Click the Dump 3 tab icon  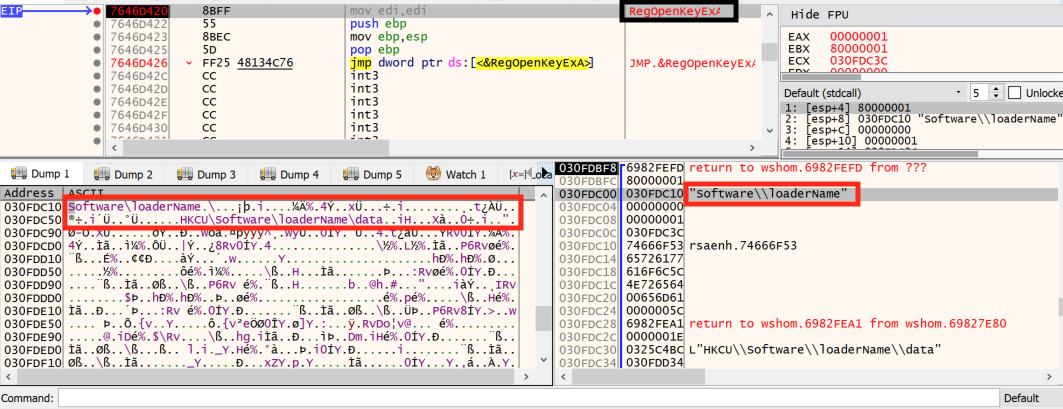(183, 174)
